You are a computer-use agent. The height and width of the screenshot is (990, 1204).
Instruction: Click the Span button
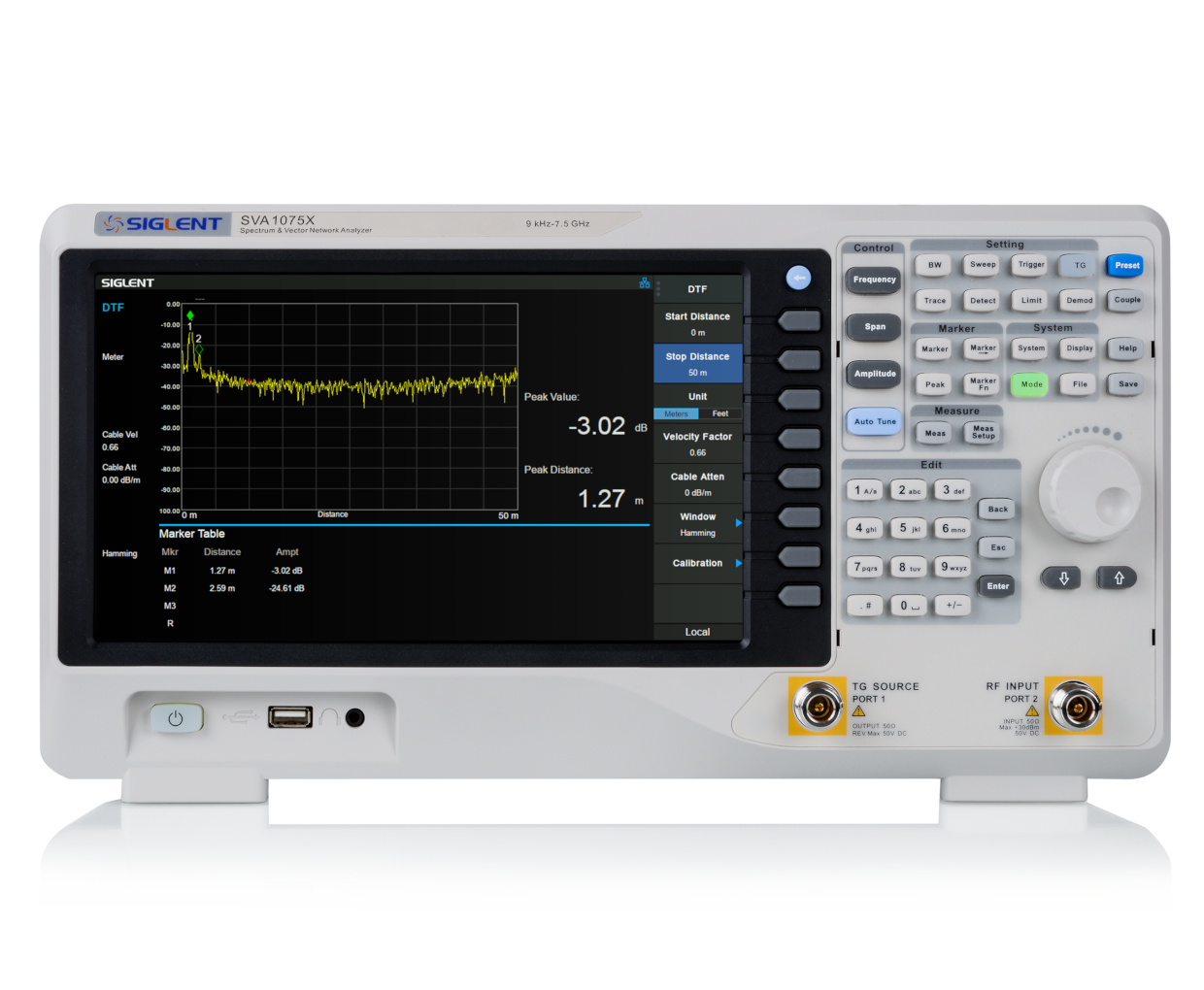click(875, 327)
